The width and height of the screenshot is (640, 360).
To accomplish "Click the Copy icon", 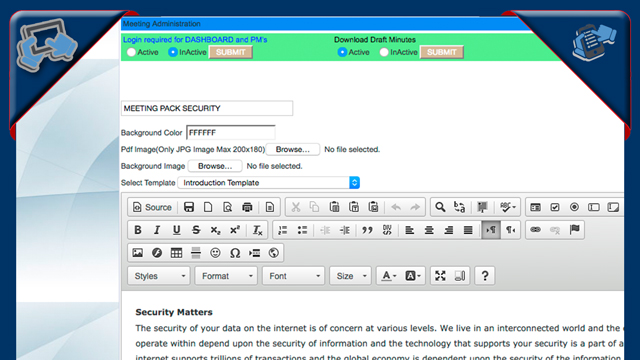I will click(314, 207).
